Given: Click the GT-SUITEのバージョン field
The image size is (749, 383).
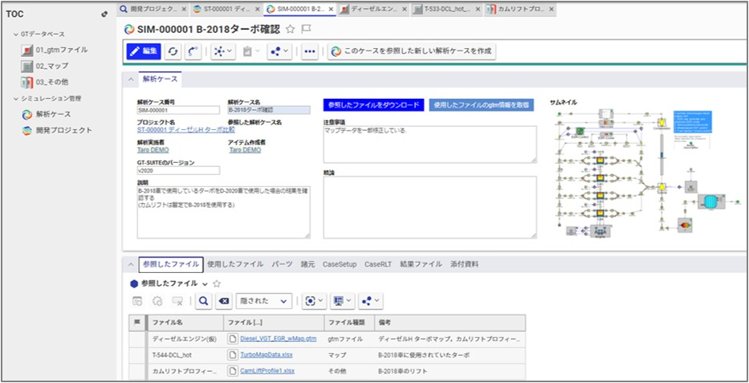Looking at the screenshot, I should tap(178, 170).
